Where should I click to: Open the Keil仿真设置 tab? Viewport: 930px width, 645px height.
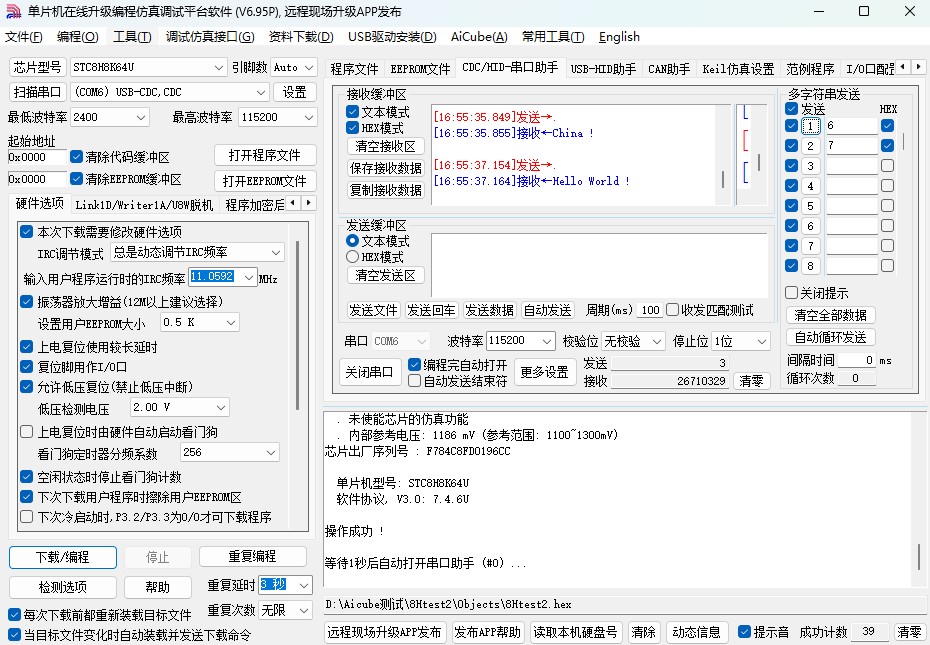click(x=738, y=69)
